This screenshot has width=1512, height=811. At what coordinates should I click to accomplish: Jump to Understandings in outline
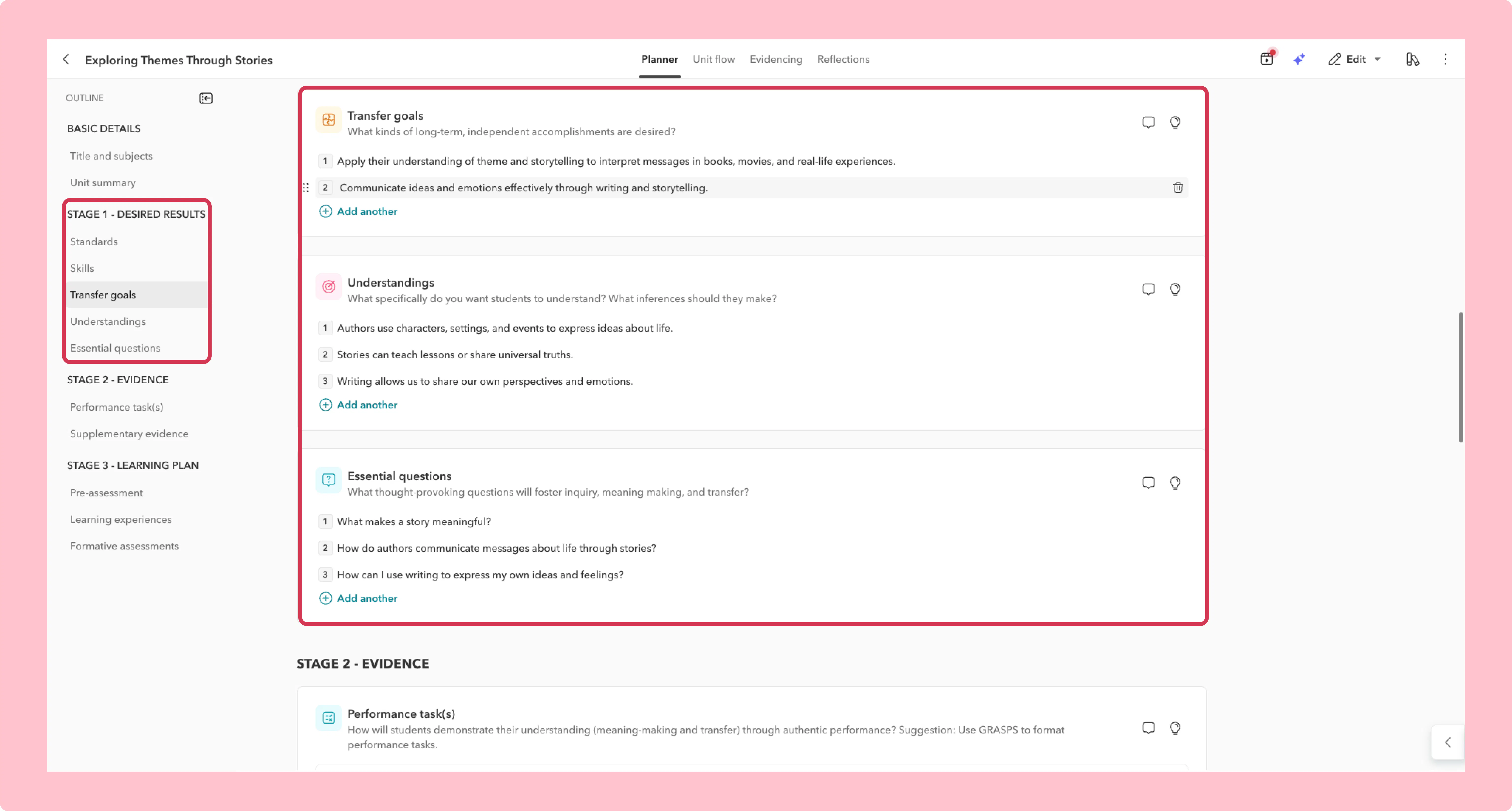pyautogui.click(x=108, y=322)
